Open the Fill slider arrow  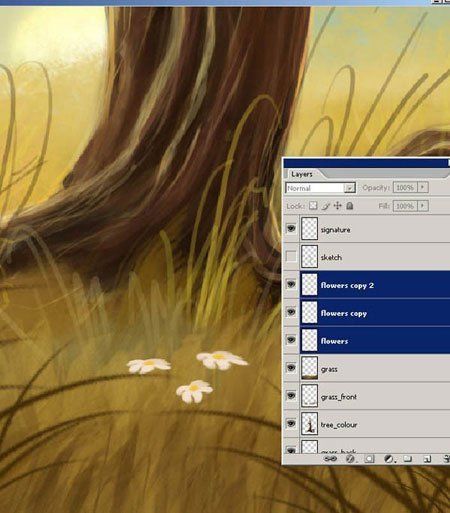click(423, 206)
